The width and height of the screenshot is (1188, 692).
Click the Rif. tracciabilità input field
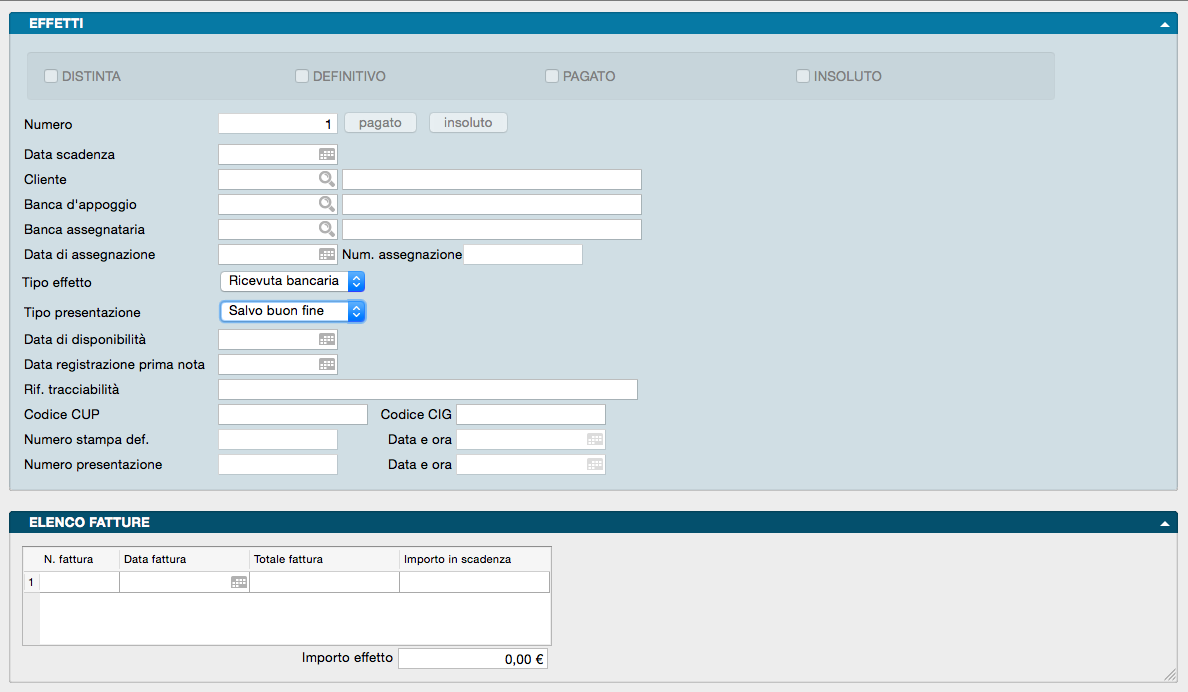coord(427,390)
